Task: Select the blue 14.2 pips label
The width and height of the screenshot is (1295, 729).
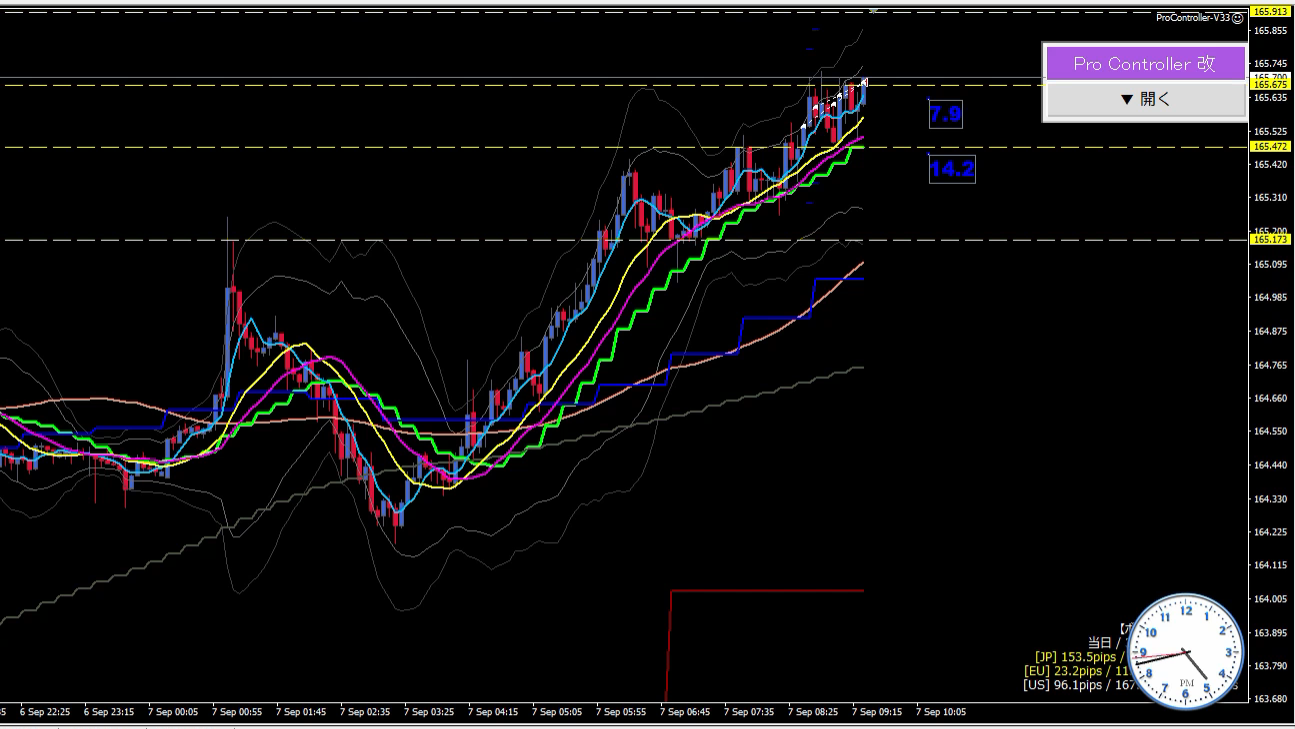Action: click(x=952, y=169)
